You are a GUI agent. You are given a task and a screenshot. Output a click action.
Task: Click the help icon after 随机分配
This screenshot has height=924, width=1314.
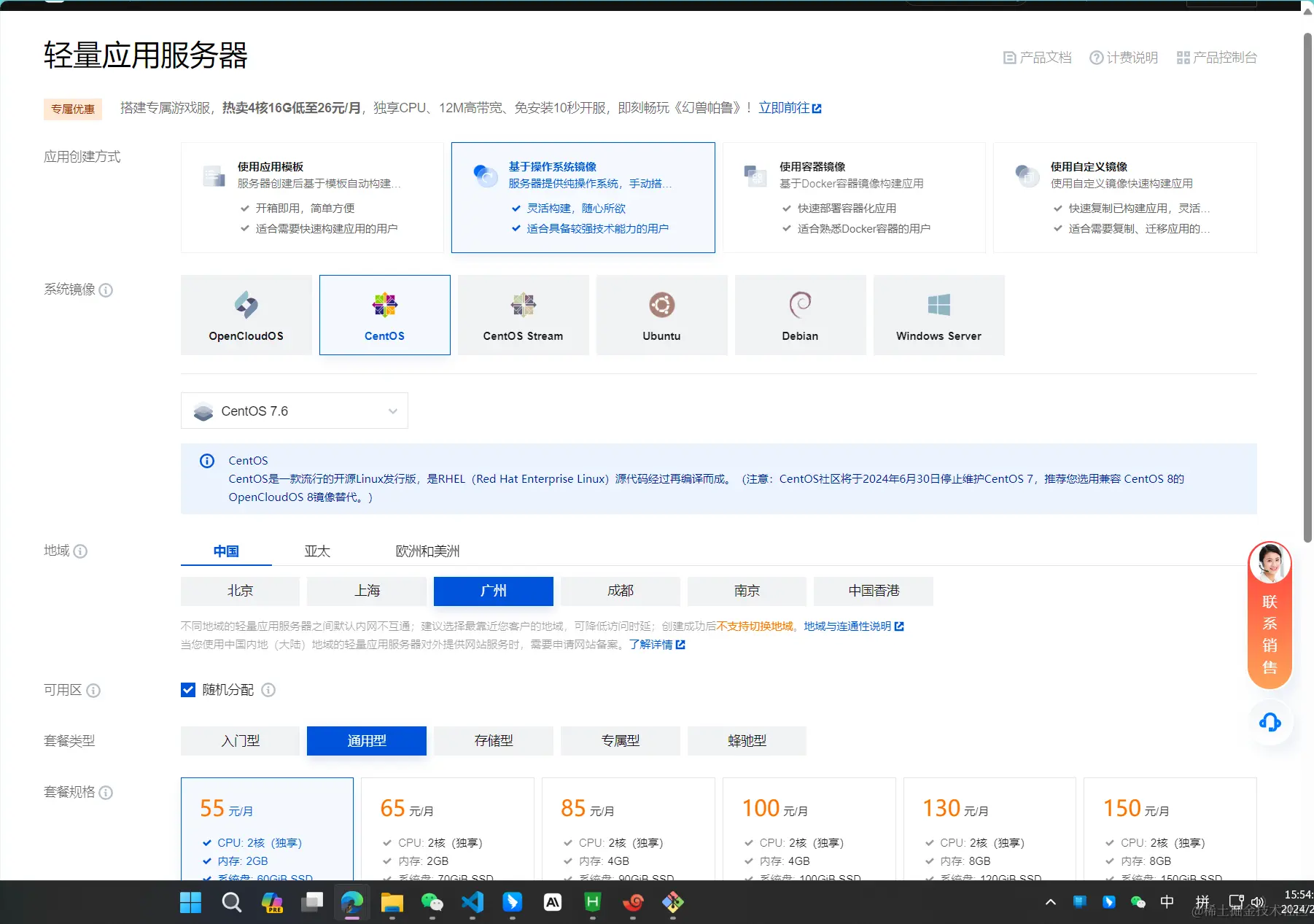(268, 690)
